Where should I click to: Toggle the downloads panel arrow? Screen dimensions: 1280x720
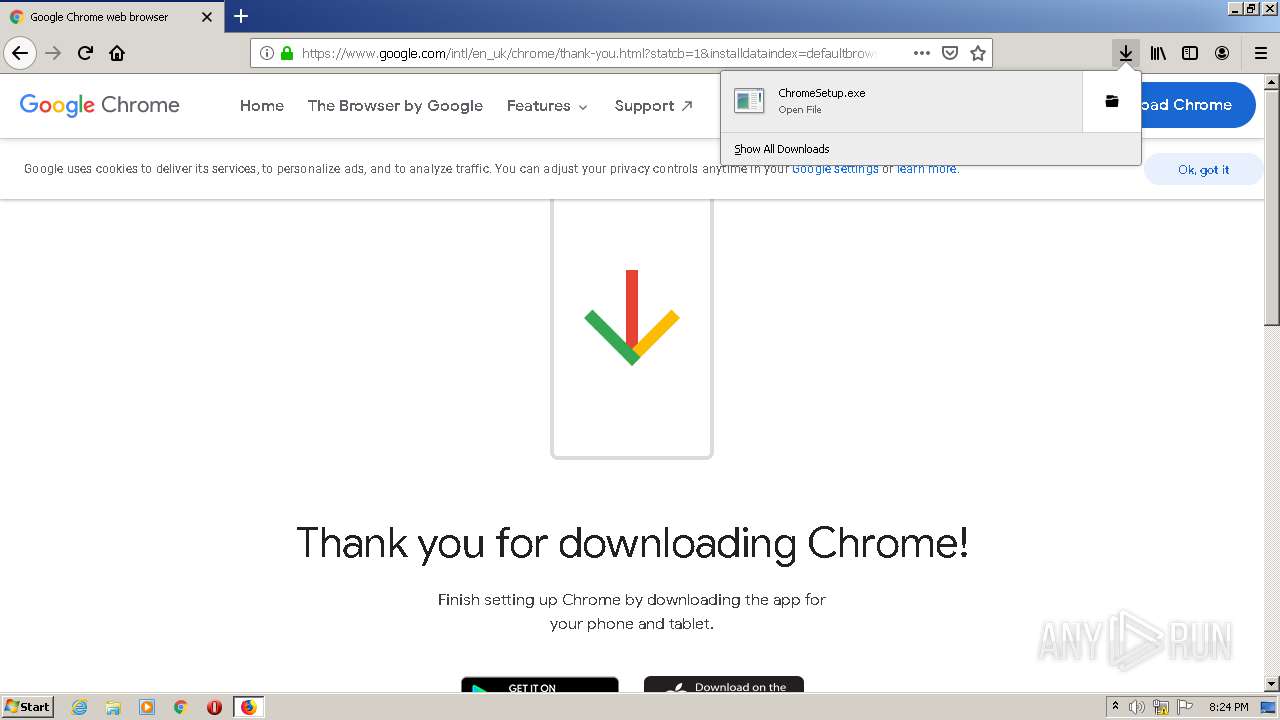1126,53
